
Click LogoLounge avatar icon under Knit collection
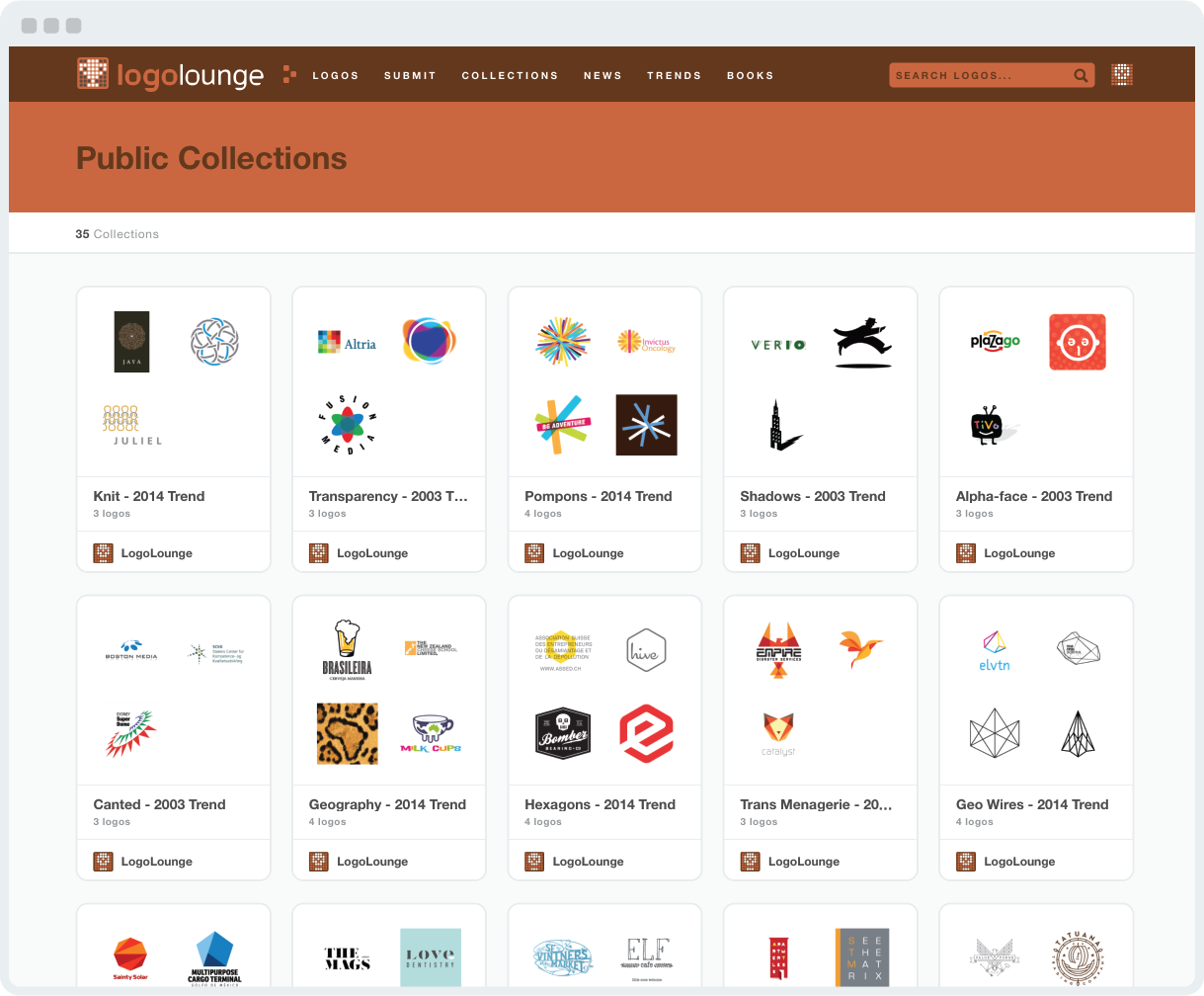pos(103,553)
